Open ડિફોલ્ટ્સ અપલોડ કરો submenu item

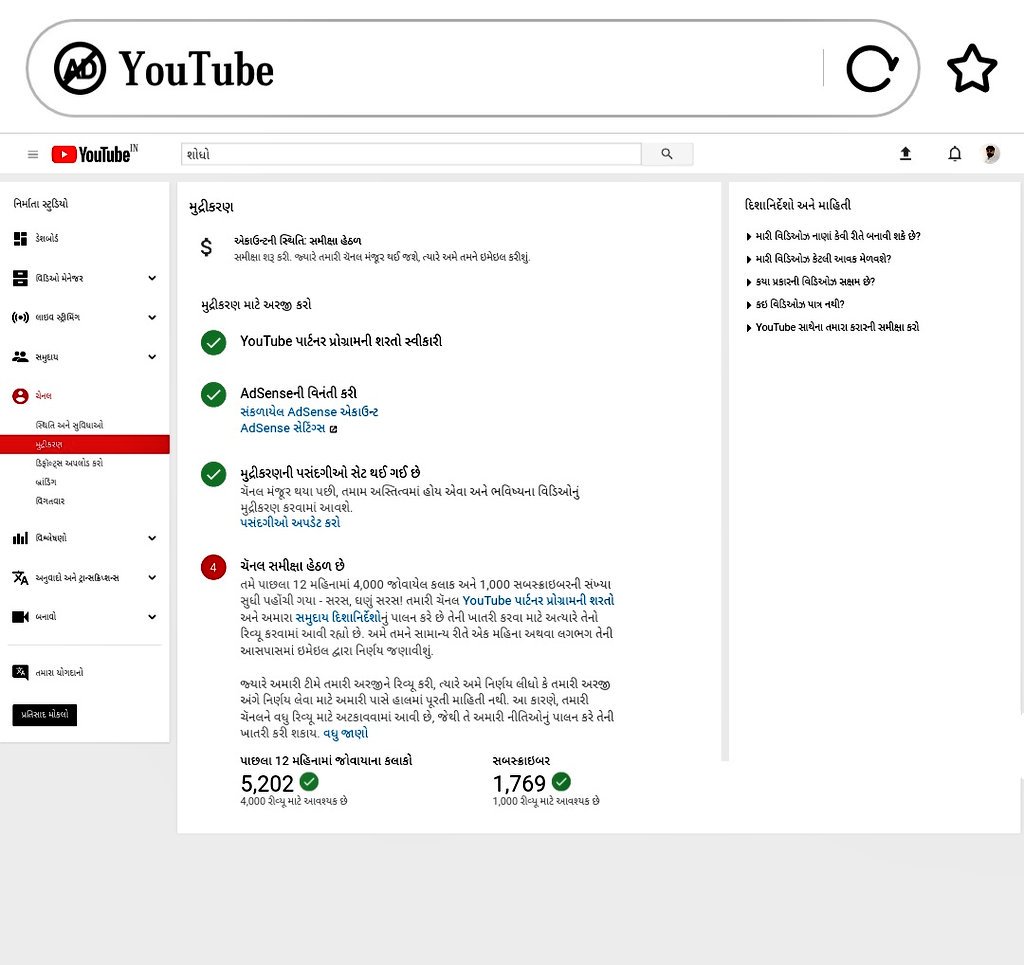(69, 463)
